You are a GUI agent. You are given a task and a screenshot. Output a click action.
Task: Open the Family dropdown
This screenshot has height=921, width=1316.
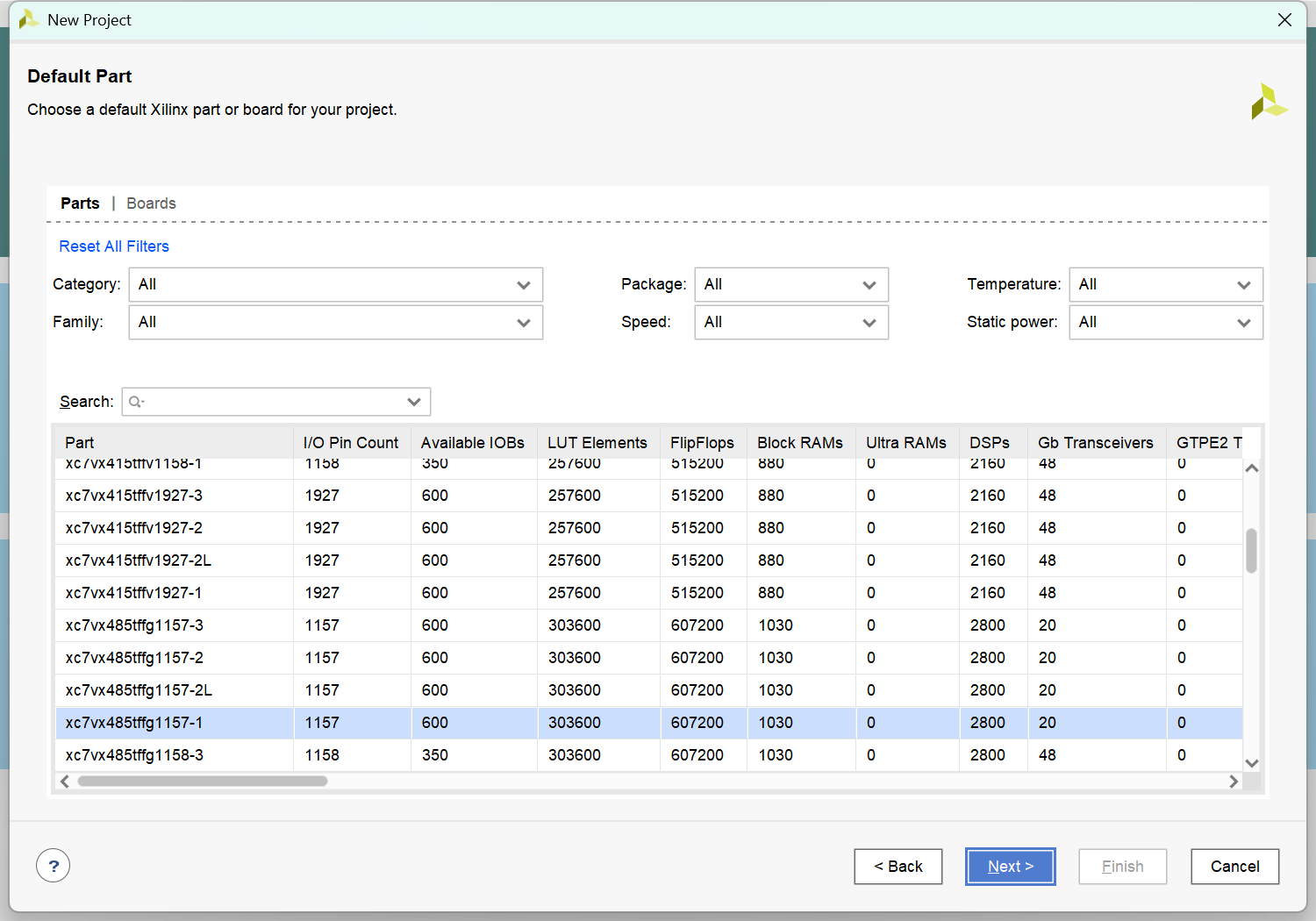[x=336, y=322]
